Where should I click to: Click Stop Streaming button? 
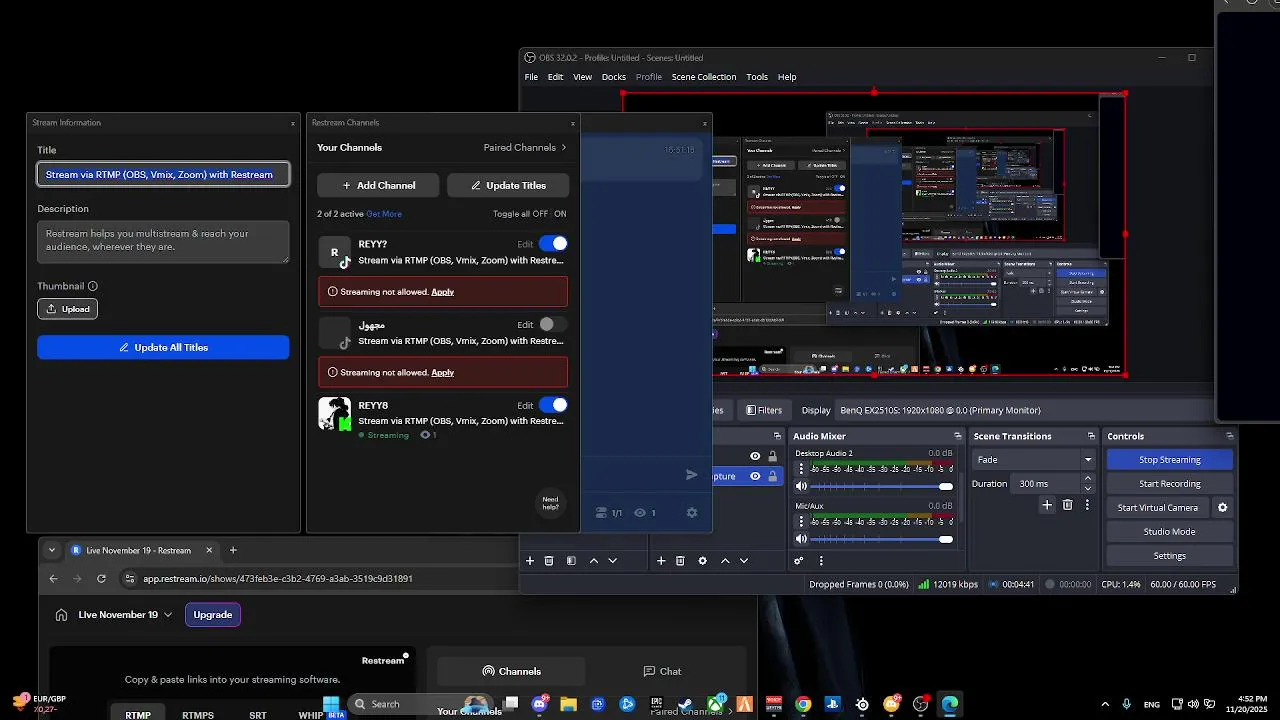[x=1170, y=460]
